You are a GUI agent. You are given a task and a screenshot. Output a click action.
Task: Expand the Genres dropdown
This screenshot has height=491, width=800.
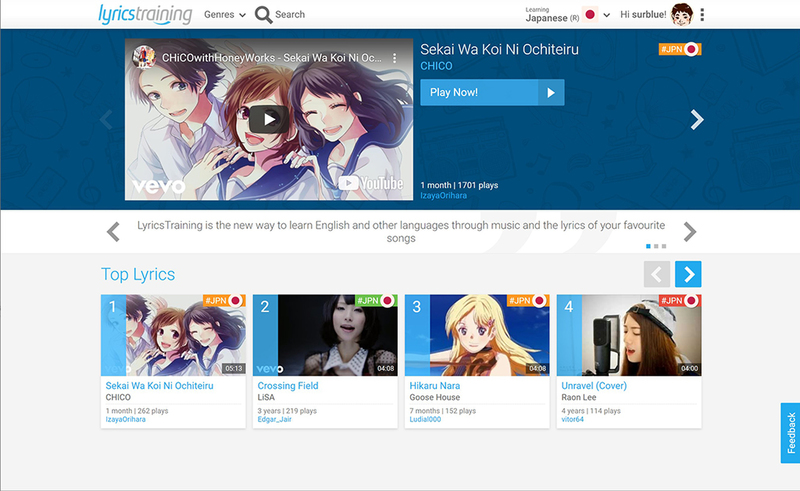224,15
